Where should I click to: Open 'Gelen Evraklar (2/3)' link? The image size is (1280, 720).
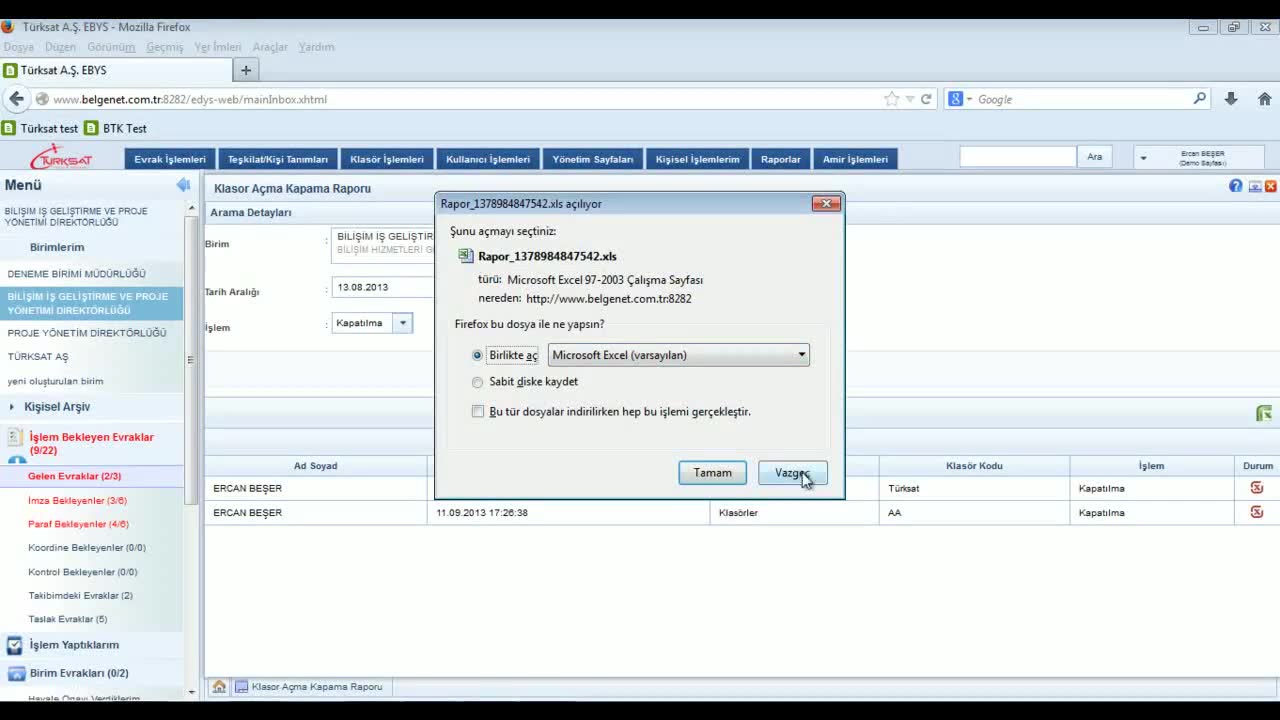pyautogui.click(x=74, y=476)
